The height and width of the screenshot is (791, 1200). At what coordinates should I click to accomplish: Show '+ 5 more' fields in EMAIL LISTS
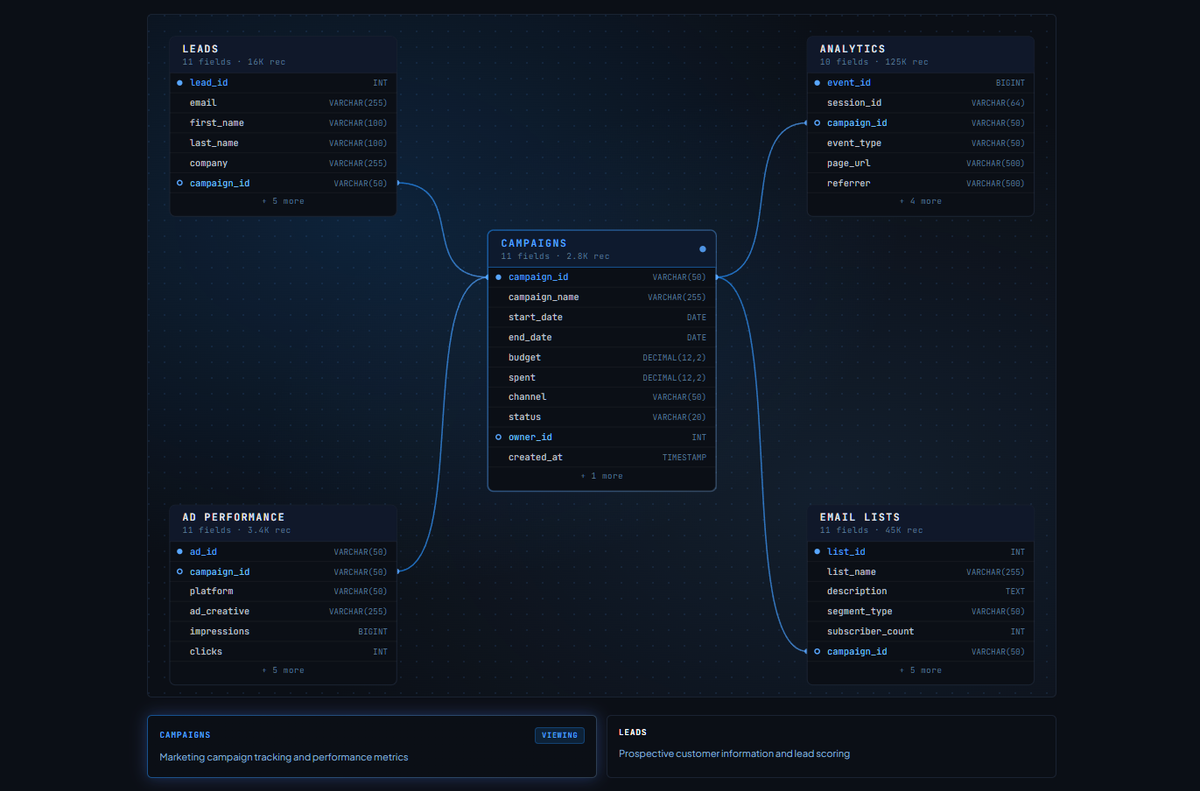(x=920, y=670)
